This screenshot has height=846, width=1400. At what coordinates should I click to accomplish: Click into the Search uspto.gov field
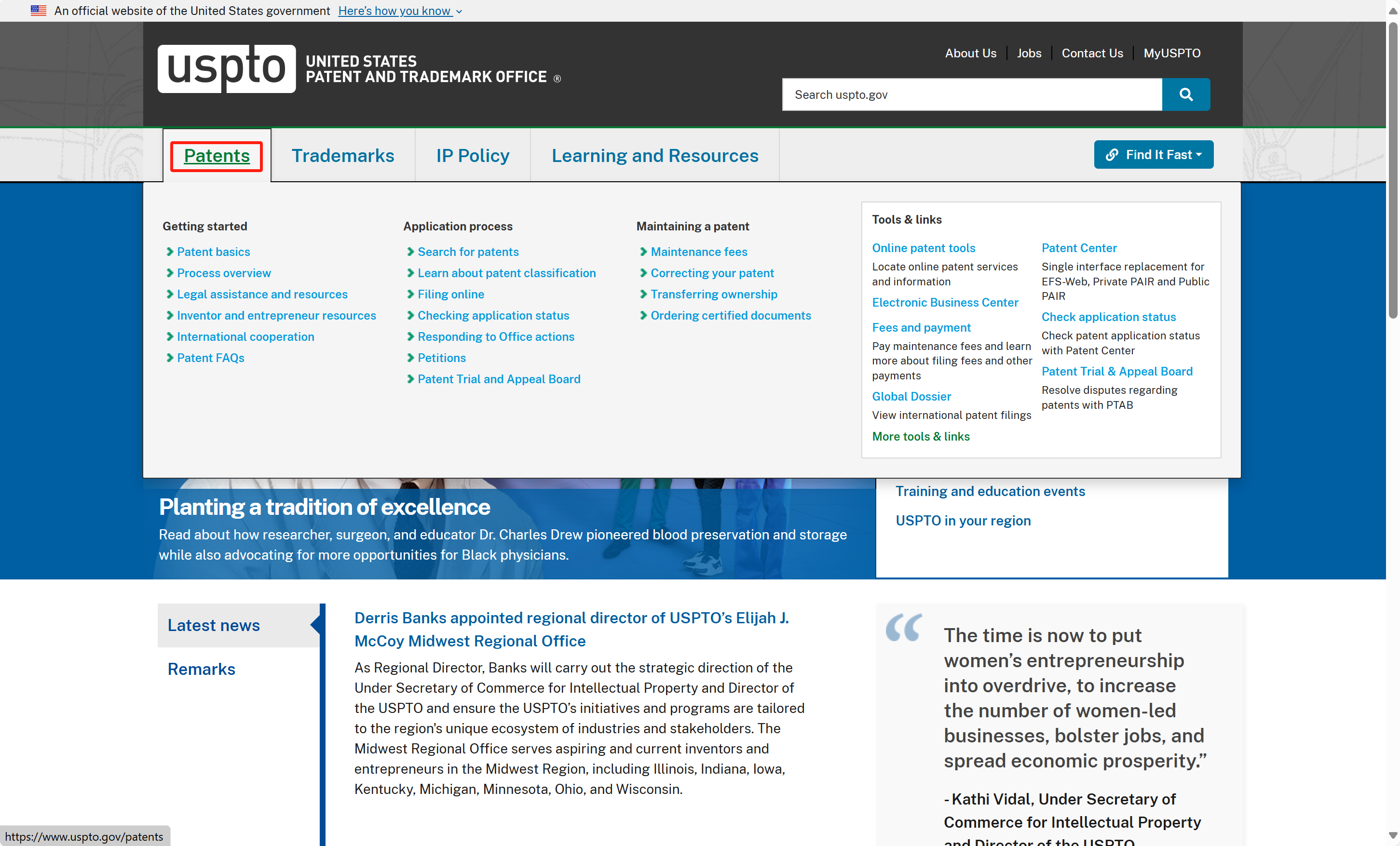coord(972,94)
